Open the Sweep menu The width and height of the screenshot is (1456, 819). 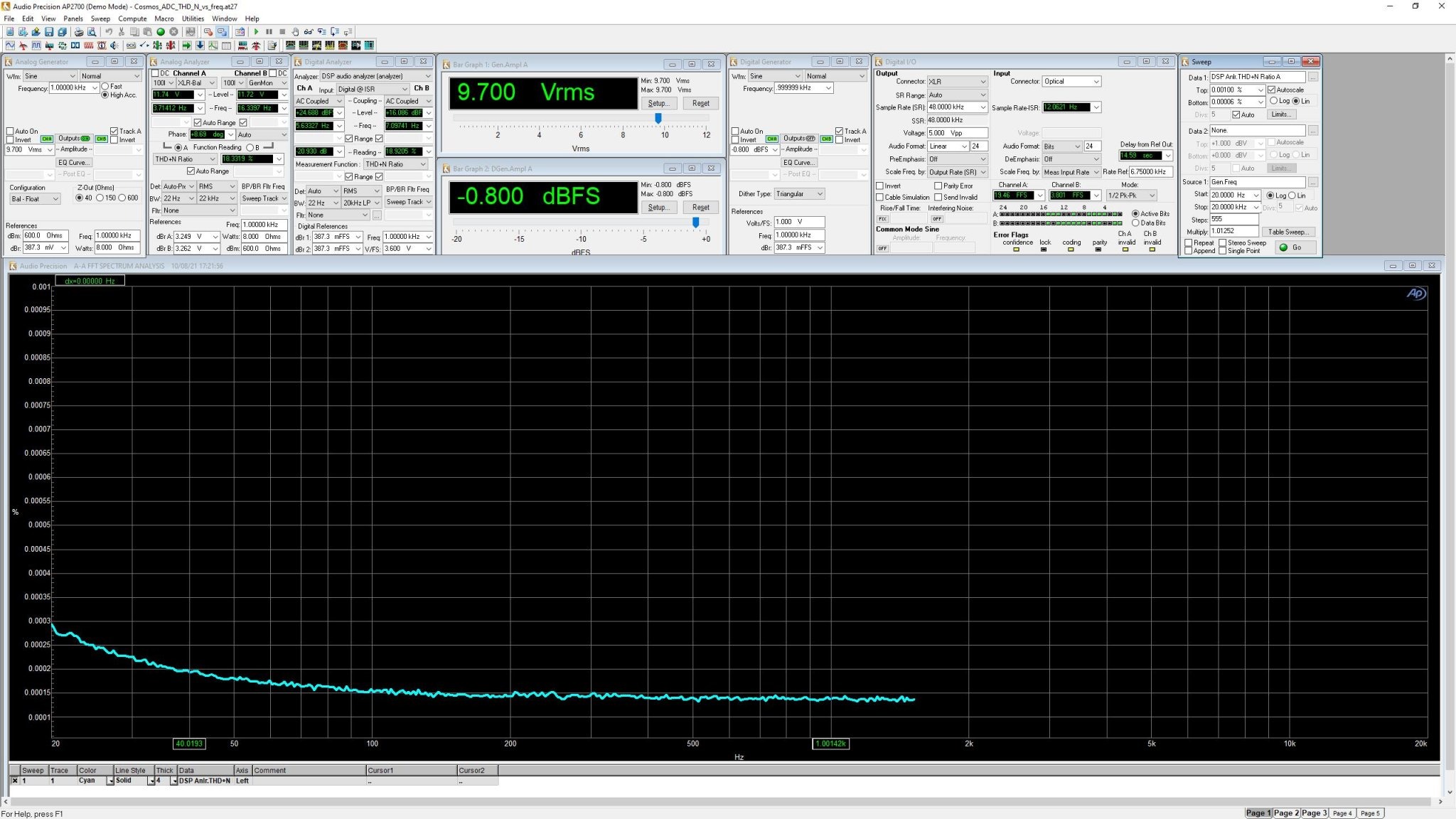tap(100, 18)
